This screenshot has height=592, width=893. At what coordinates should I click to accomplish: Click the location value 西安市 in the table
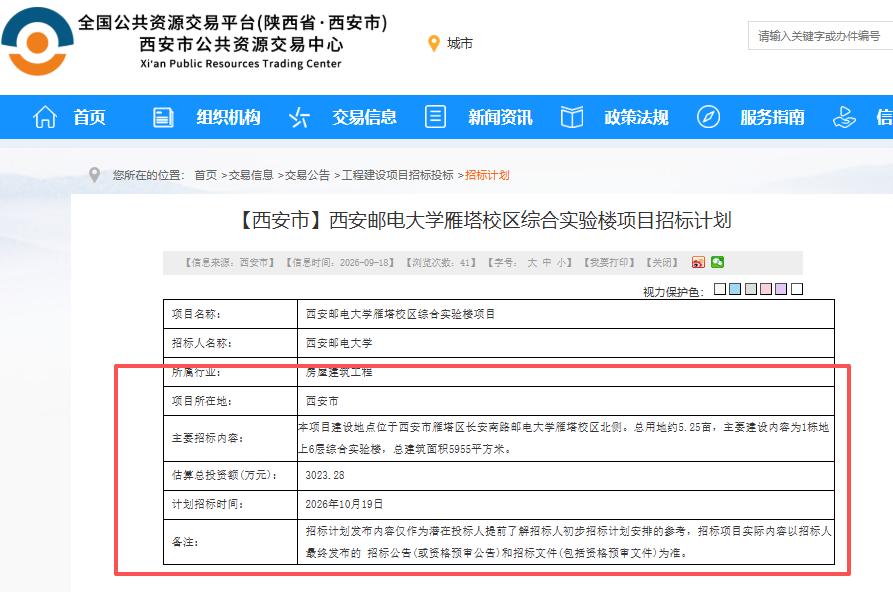[322, 401]
